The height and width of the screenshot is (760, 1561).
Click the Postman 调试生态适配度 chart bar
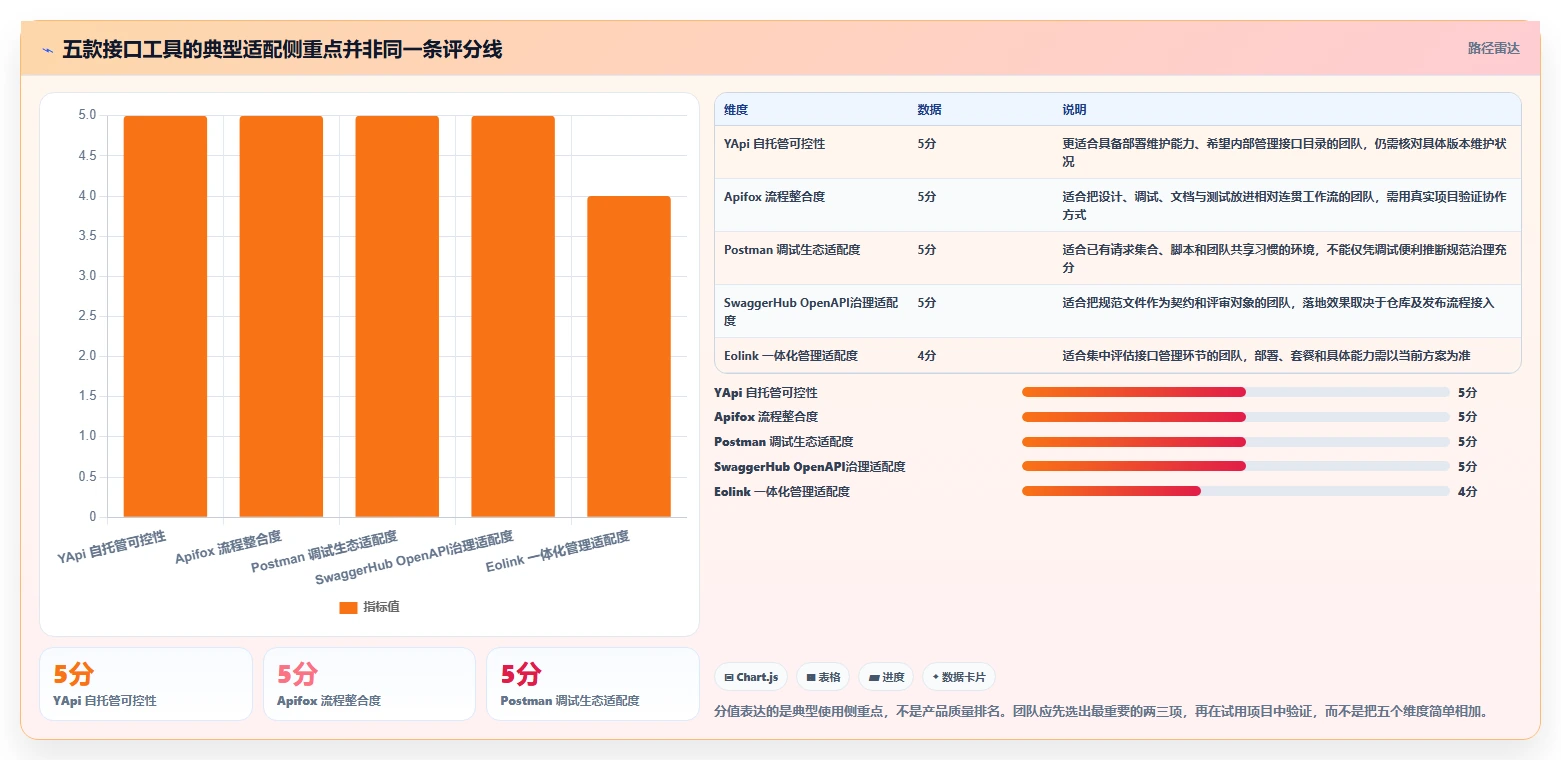(397, 316)
